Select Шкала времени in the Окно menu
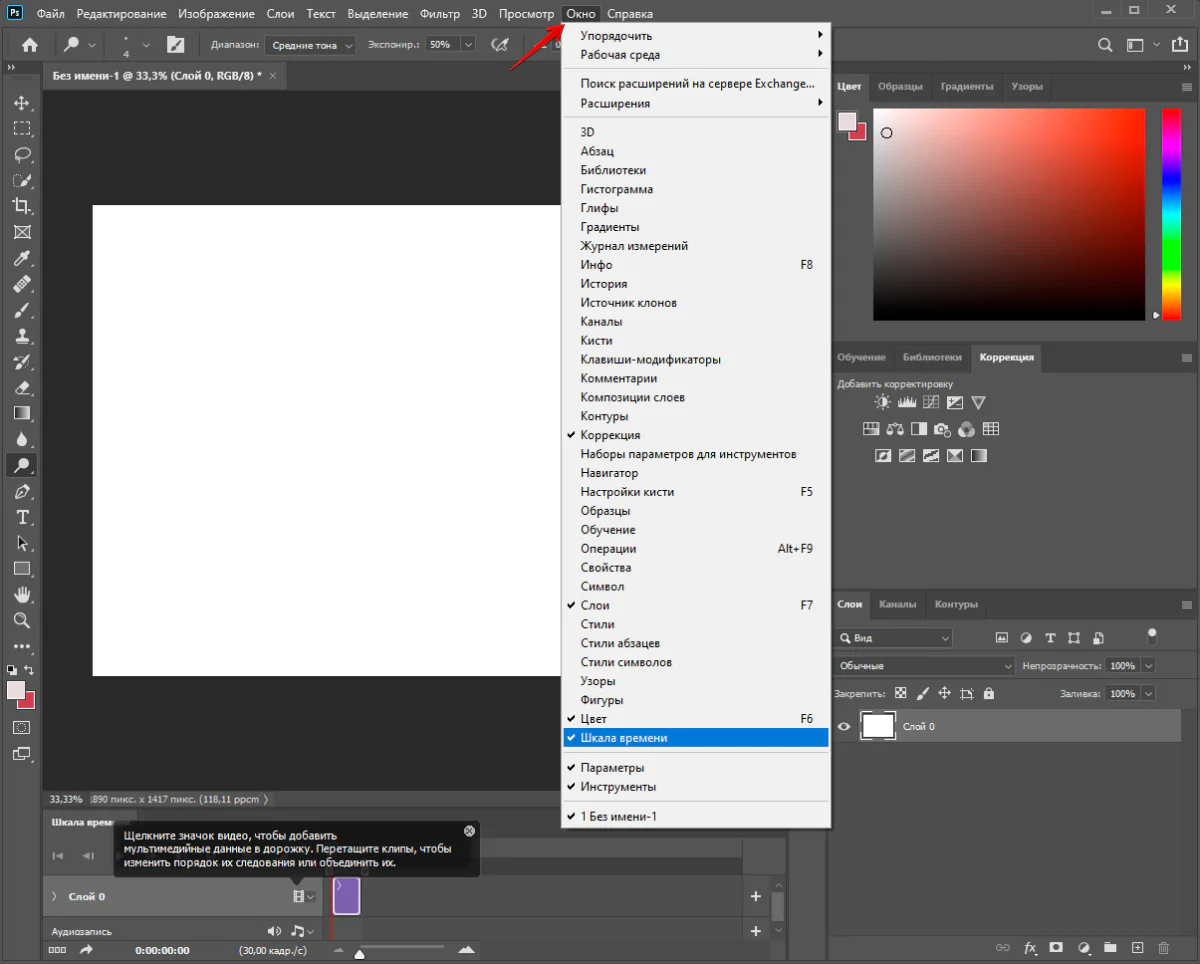The height and width of the screenshot is (964, 1200). pos(623,738)
